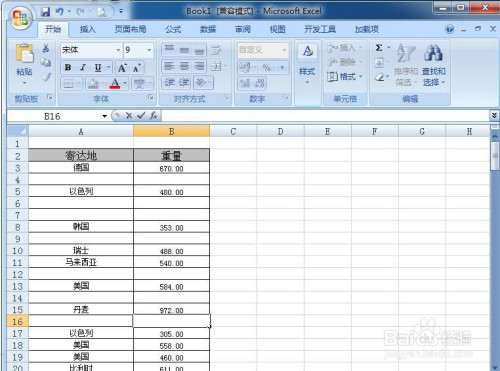This screenshot has height=371, width=500.
Task: Expand the formula bar
Action: [494, 116]
